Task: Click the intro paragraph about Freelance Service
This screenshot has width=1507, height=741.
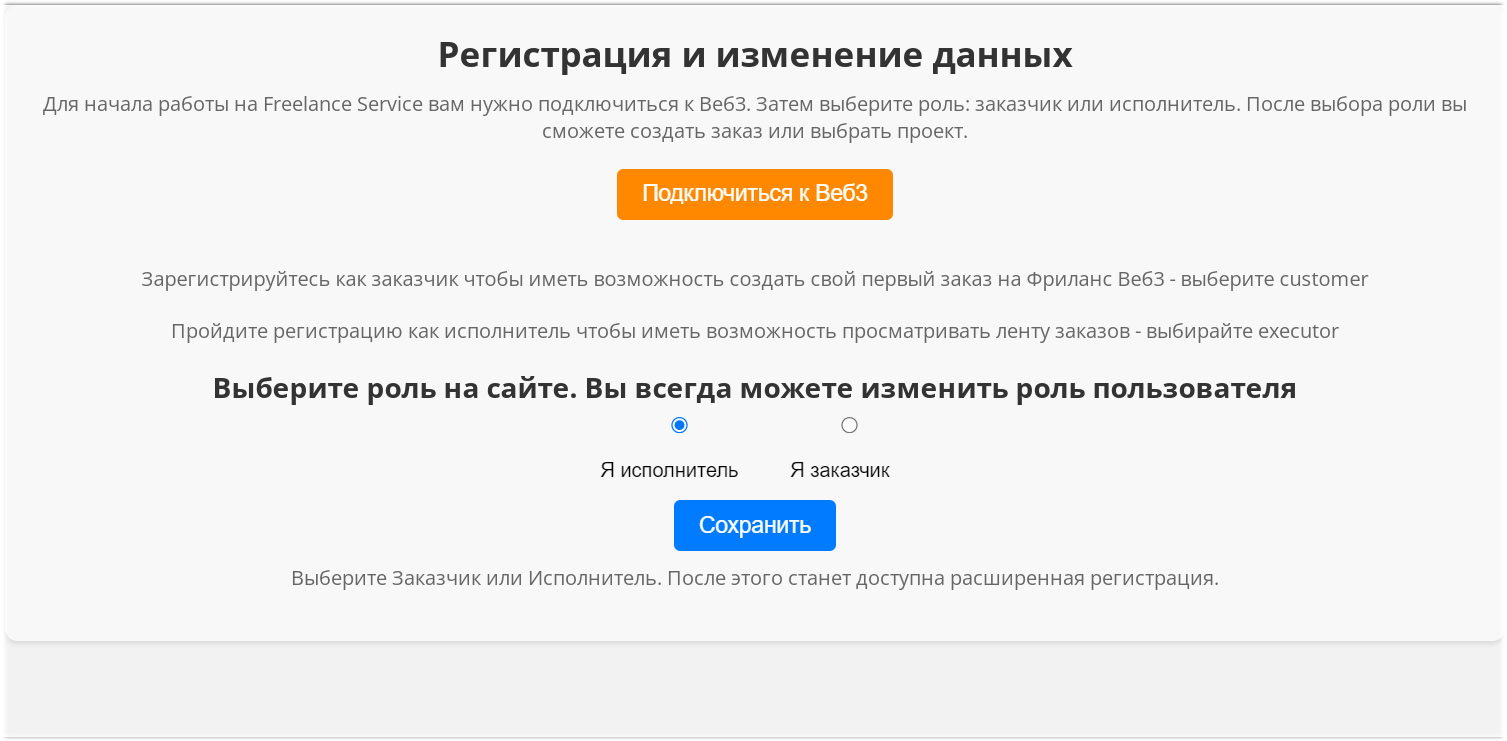Action: point(754,115)
